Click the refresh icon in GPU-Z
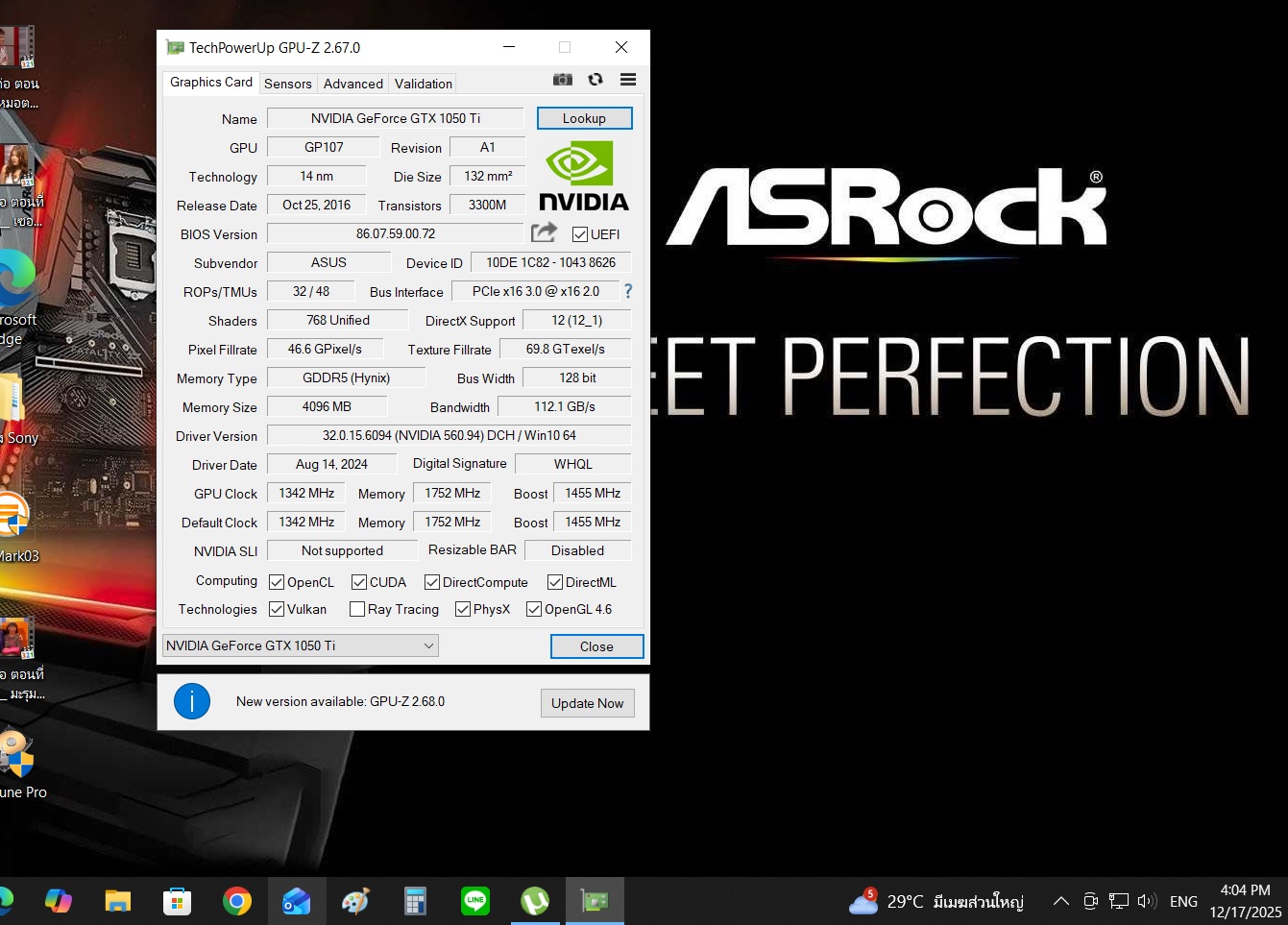This screenshot has width=1288, height=925. pos(595,80)
